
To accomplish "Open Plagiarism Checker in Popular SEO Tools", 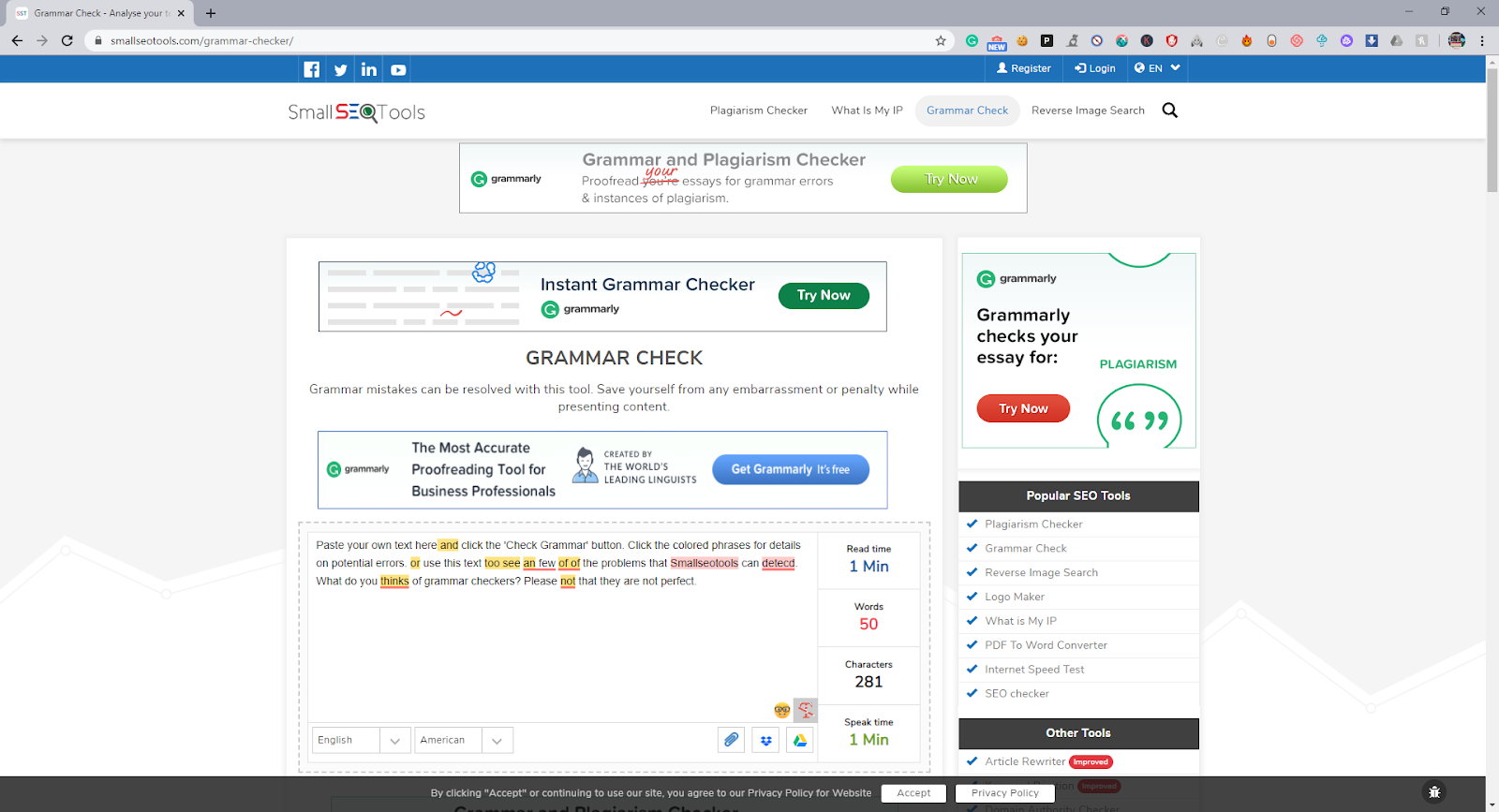I will click(x=1033, y=524).
